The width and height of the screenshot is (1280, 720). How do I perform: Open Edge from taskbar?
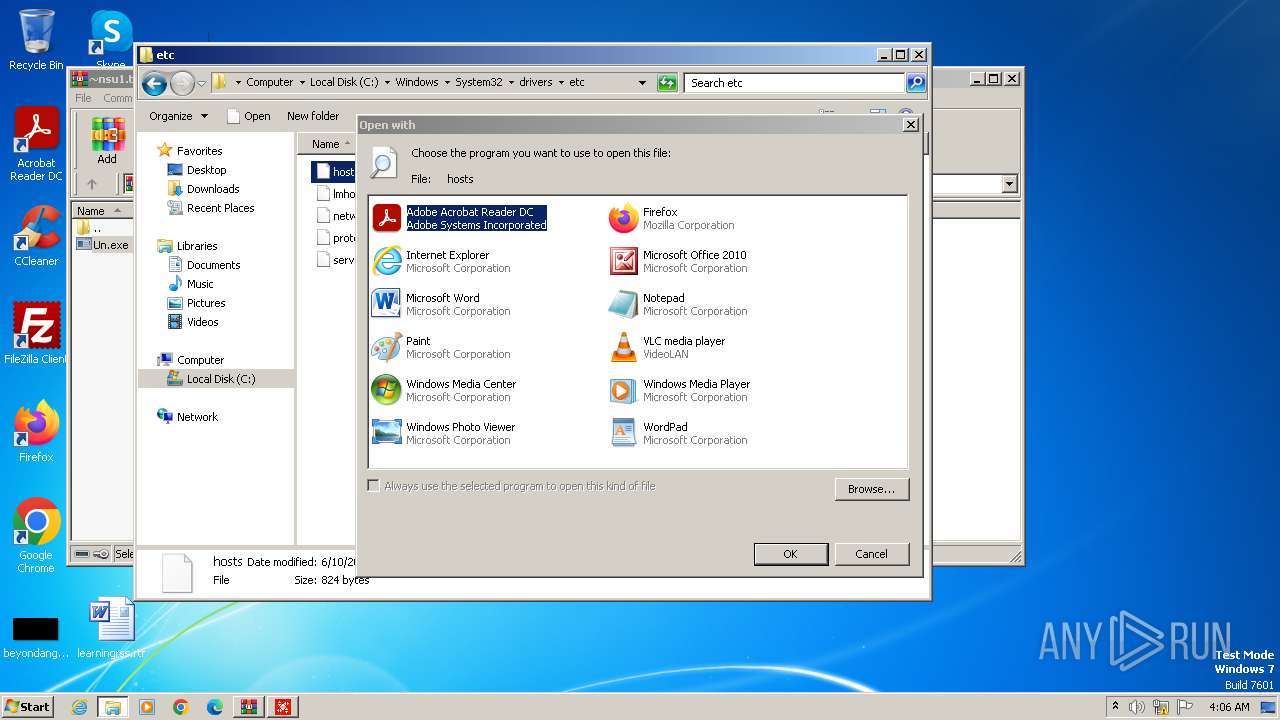click(214, 707)
